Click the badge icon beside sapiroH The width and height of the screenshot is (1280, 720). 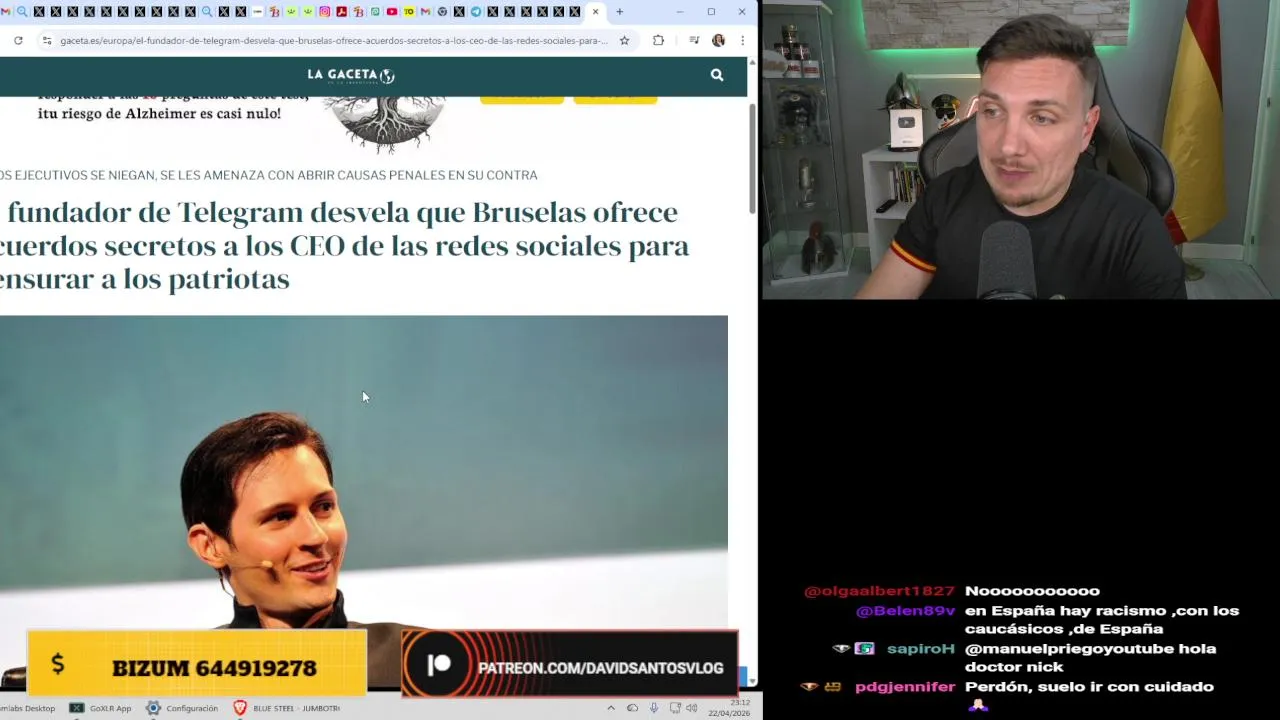coord(864,649)
